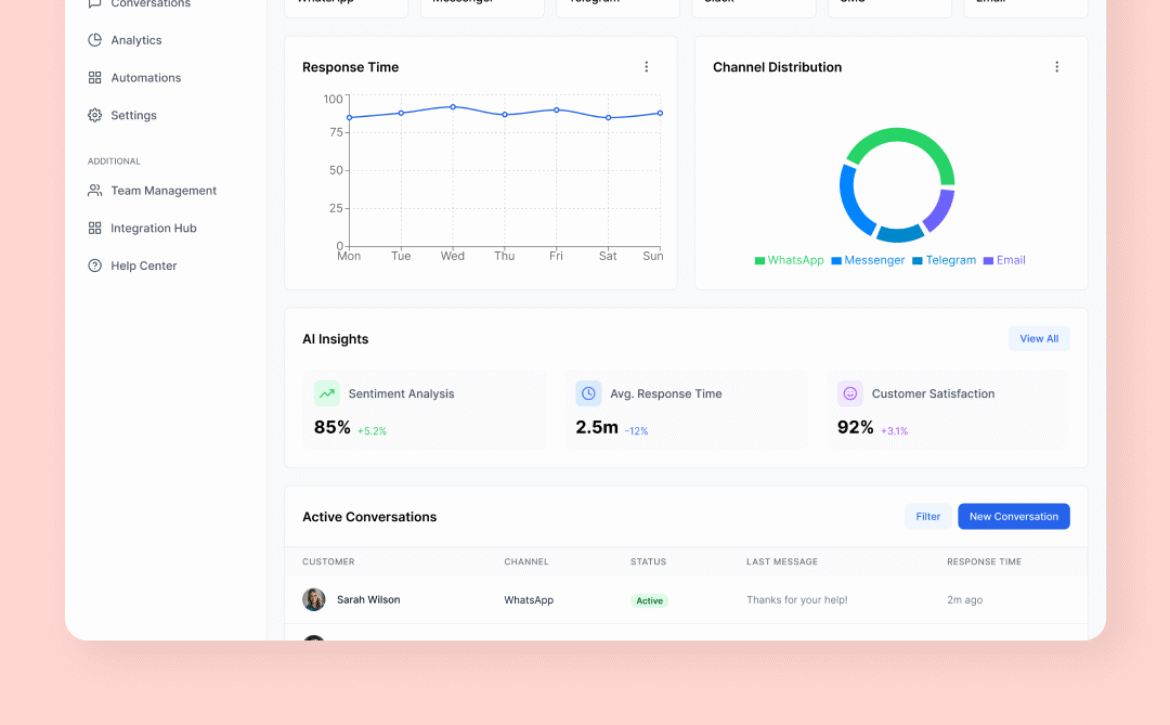Click the Analytics pie chart icon
The height and width of the screenshot is (725, 1170).
[x=95, y=40]
